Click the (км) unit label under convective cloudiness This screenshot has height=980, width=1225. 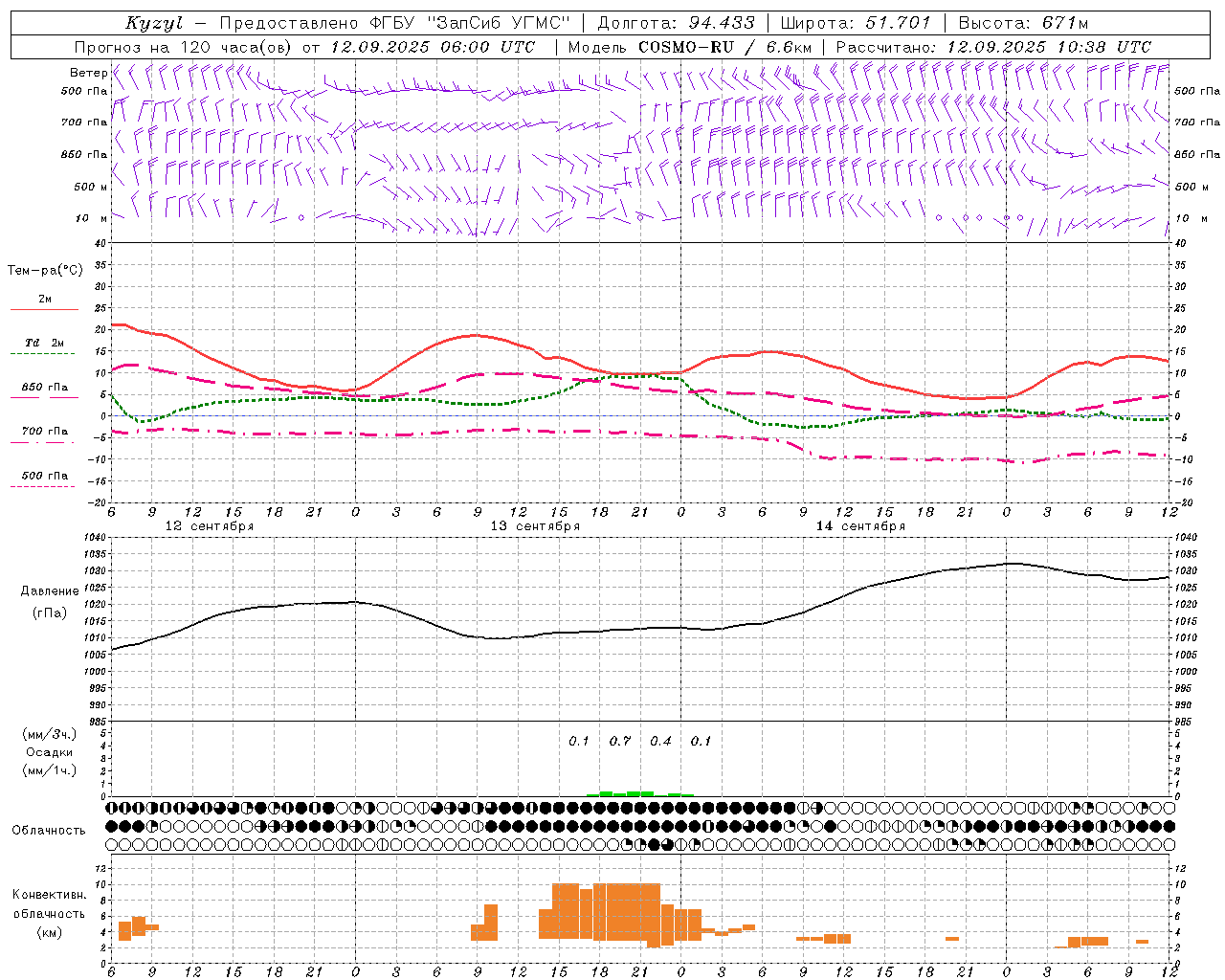(x=49, y=932)
